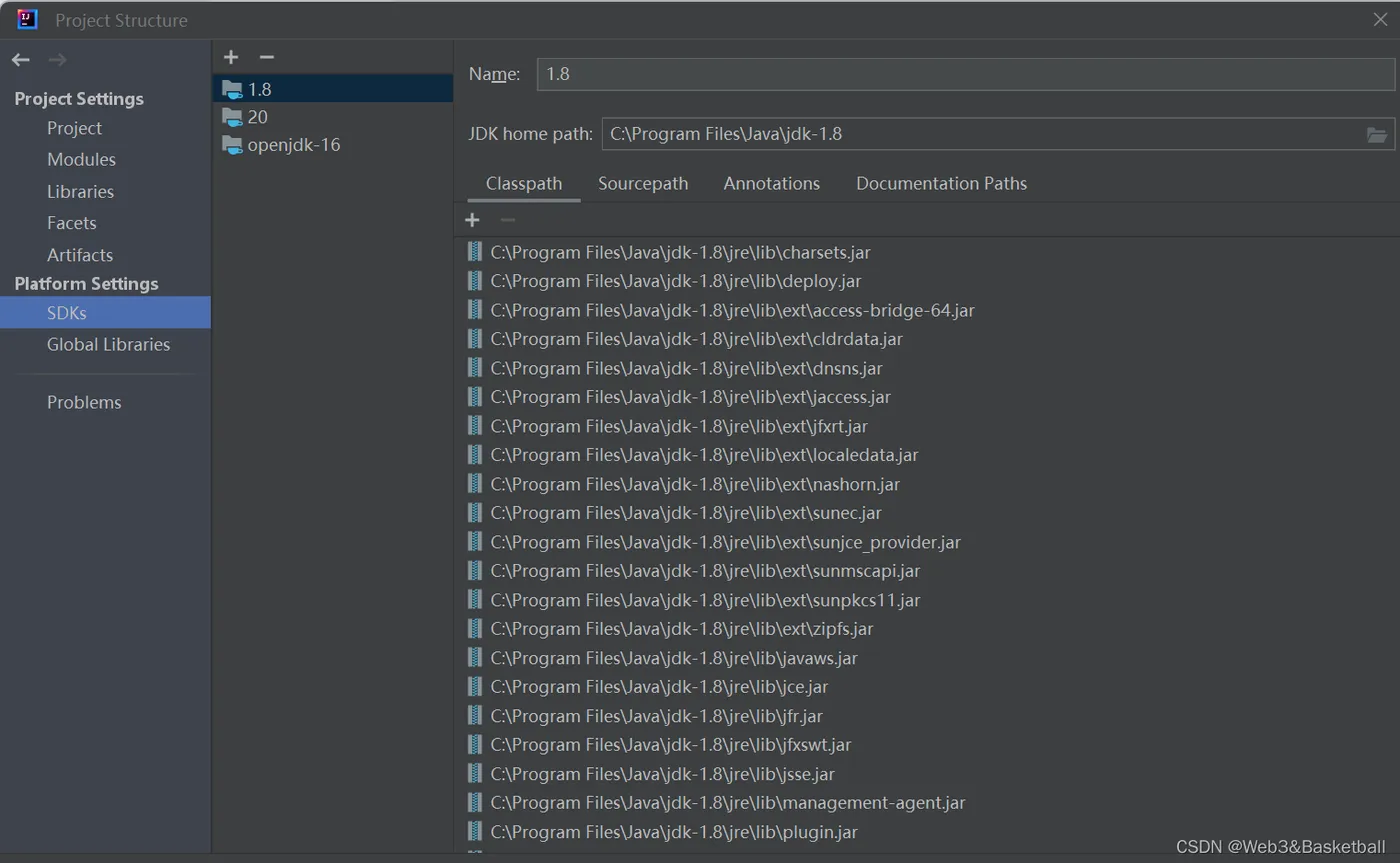Click the jar icon beside nashorn.jar
Screen dimensions: 1400x863
pyautogui.click(x=475, y=484)
